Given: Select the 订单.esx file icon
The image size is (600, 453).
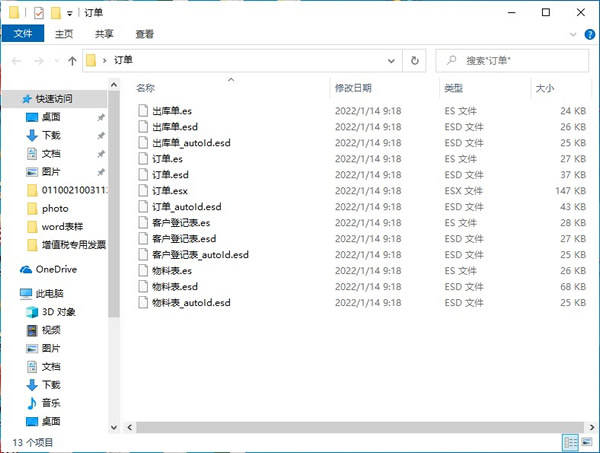Looking at the screenshot, I should [141, 191].
